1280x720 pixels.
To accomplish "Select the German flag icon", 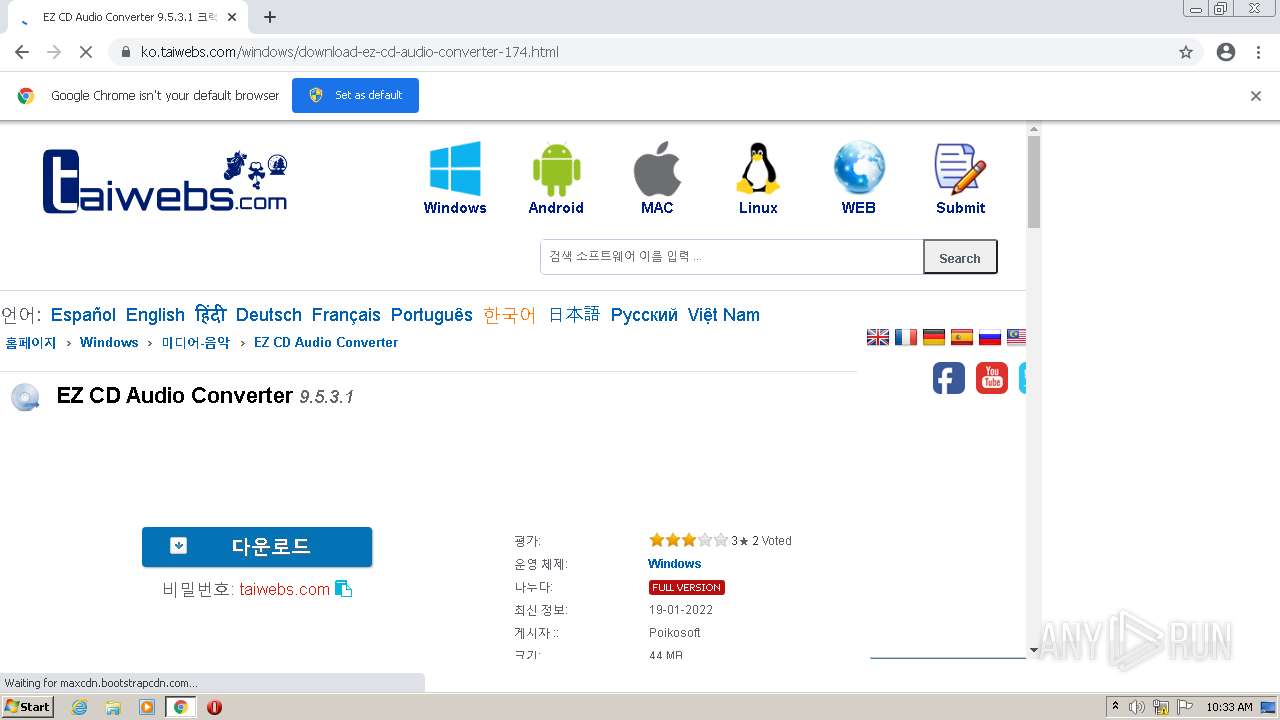I will click(x=934, y=337).
